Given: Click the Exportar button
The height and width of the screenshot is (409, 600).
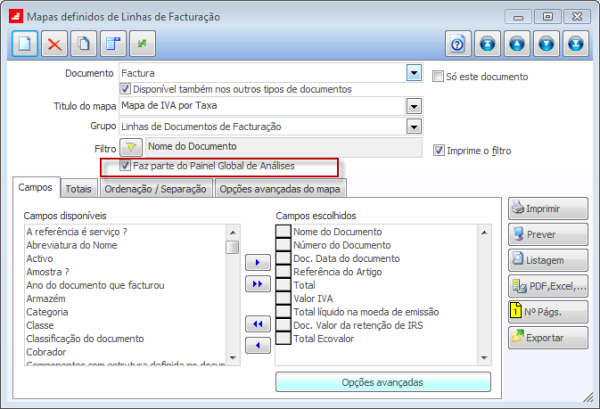Looking at the screenshot, I should coord(548,337).
